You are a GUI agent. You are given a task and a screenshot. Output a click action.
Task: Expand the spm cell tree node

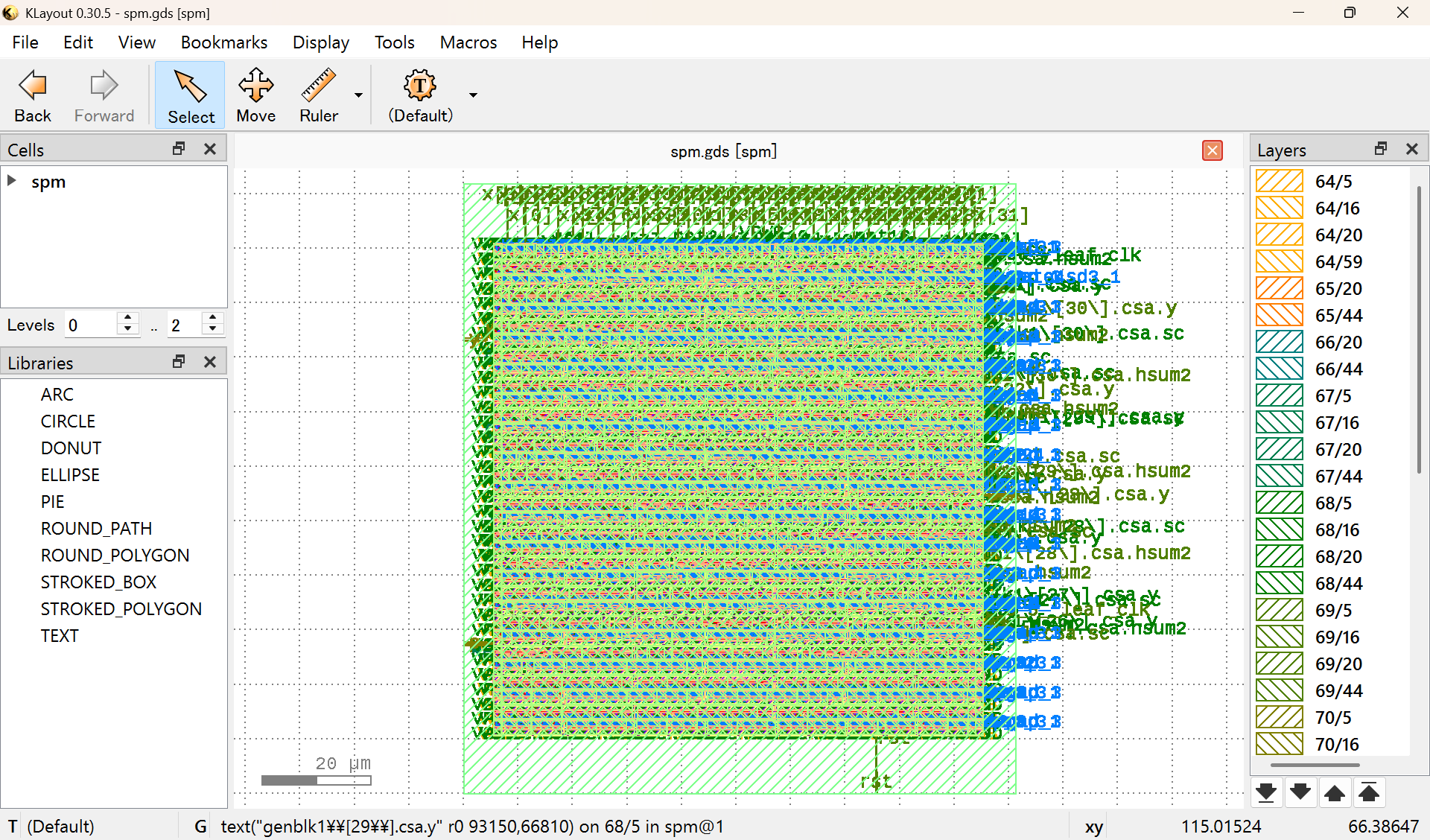point(12,181)
